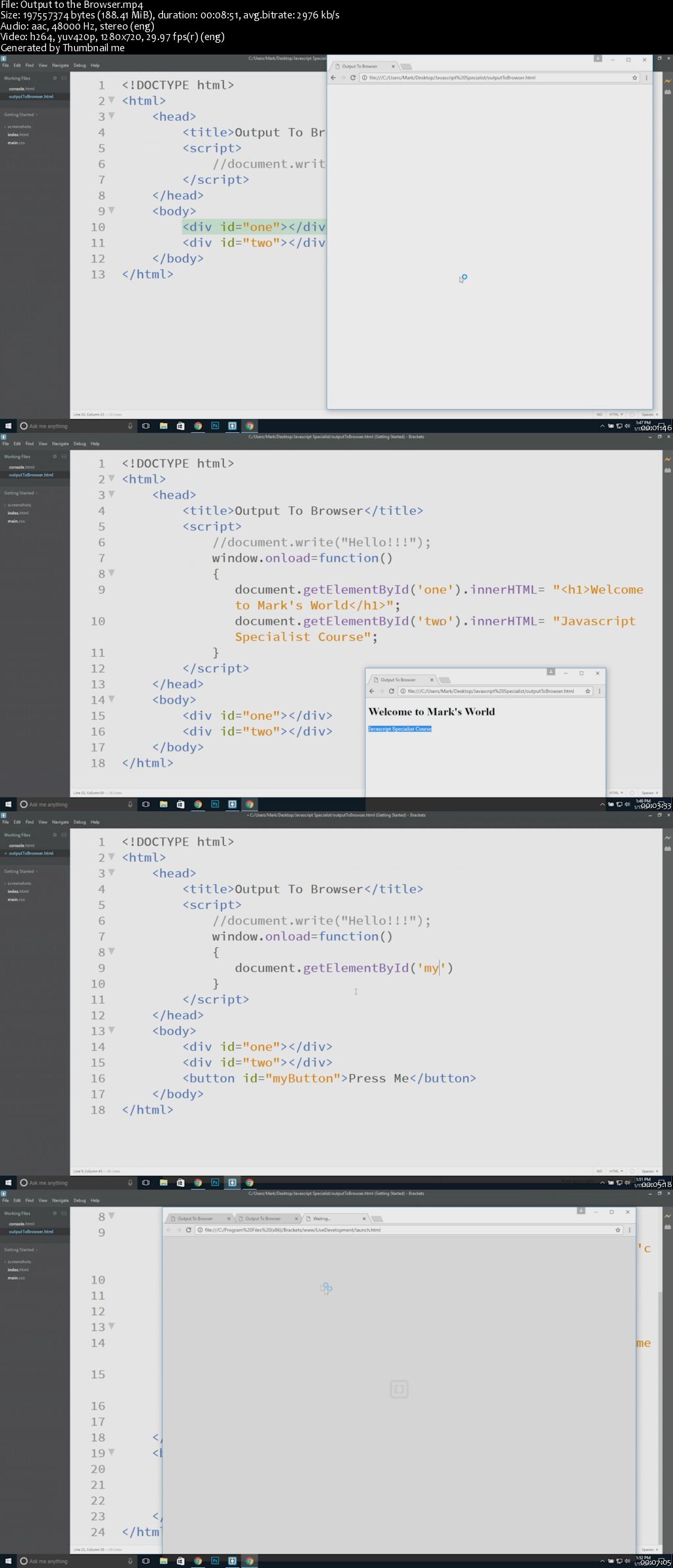Go back using Chrome's arrow in the 00:01:46 frame
673x1568 pixels.
(333, 78)
